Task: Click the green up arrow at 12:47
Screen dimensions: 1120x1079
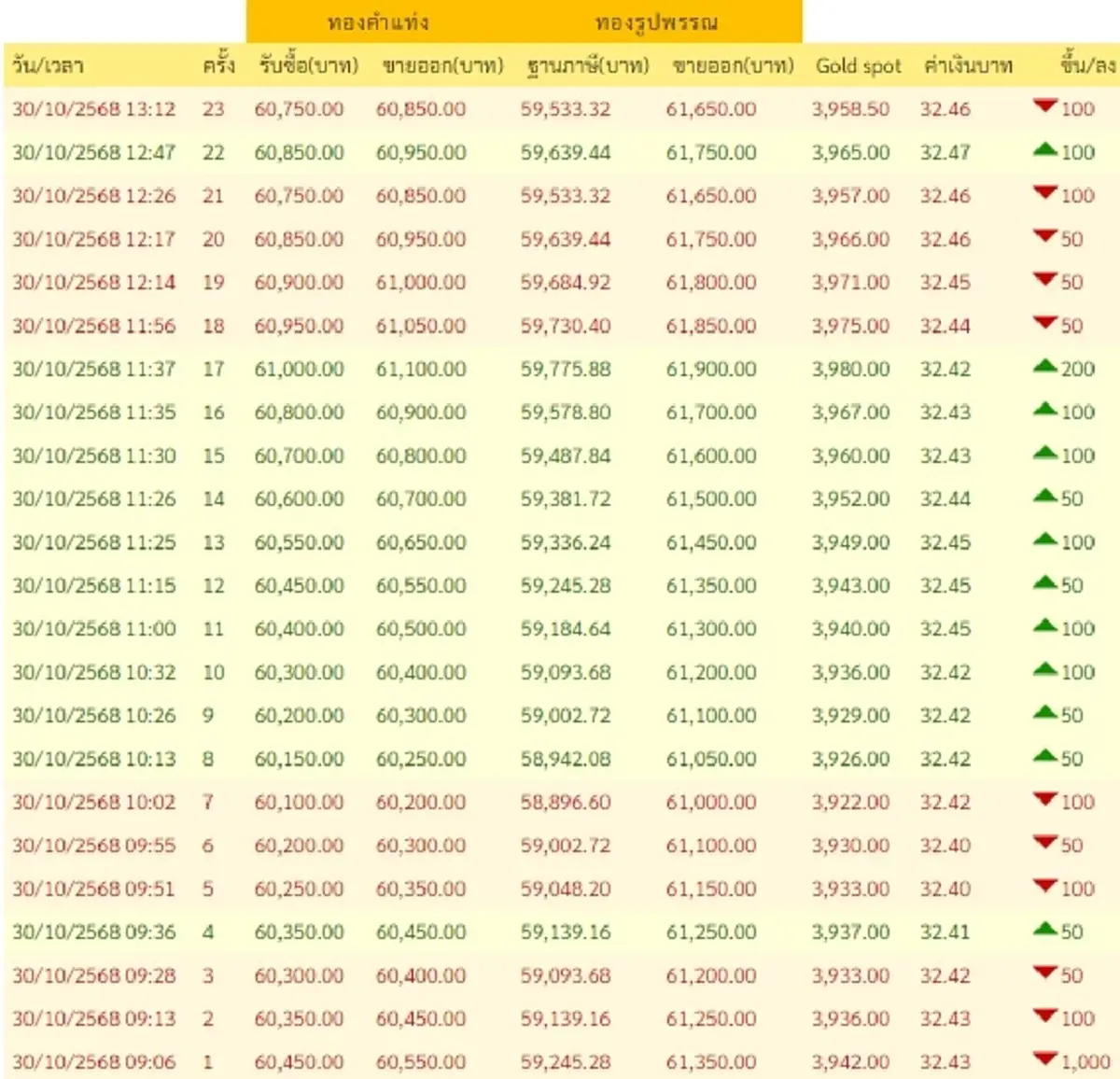Action: 1045,149
